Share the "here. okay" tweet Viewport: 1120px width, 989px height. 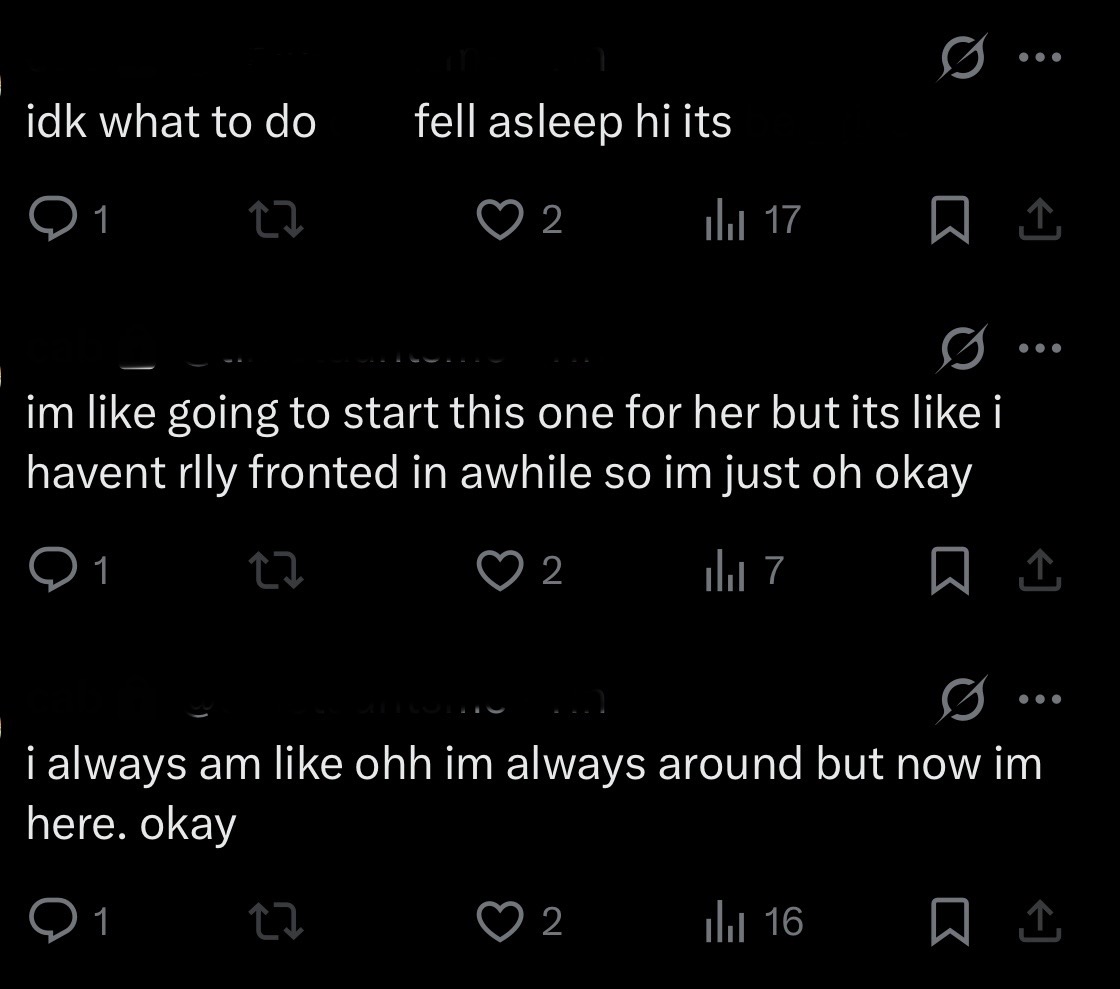click(1039, 921)
